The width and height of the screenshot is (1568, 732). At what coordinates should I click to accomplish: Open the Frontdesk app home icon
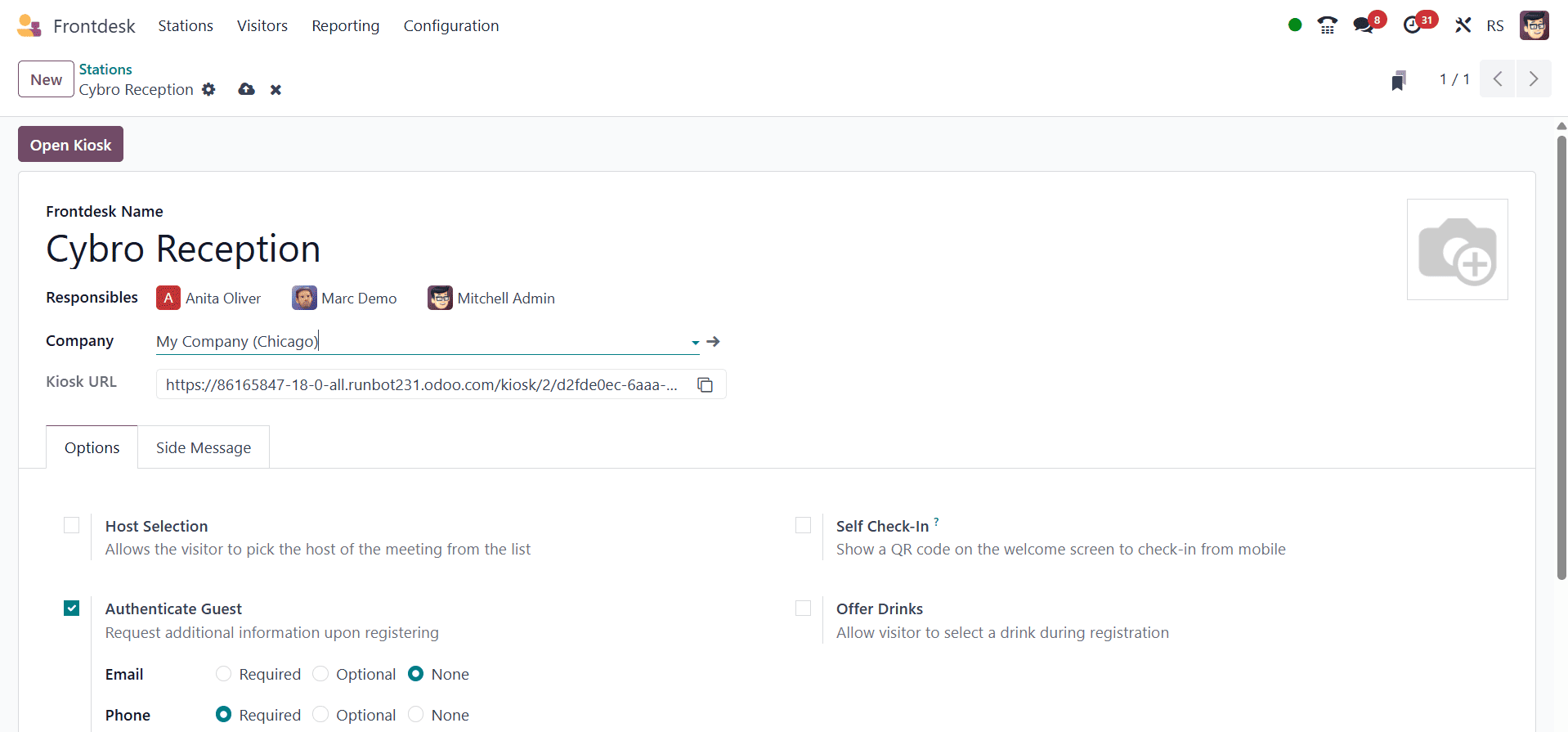click(x=29, y=25)
